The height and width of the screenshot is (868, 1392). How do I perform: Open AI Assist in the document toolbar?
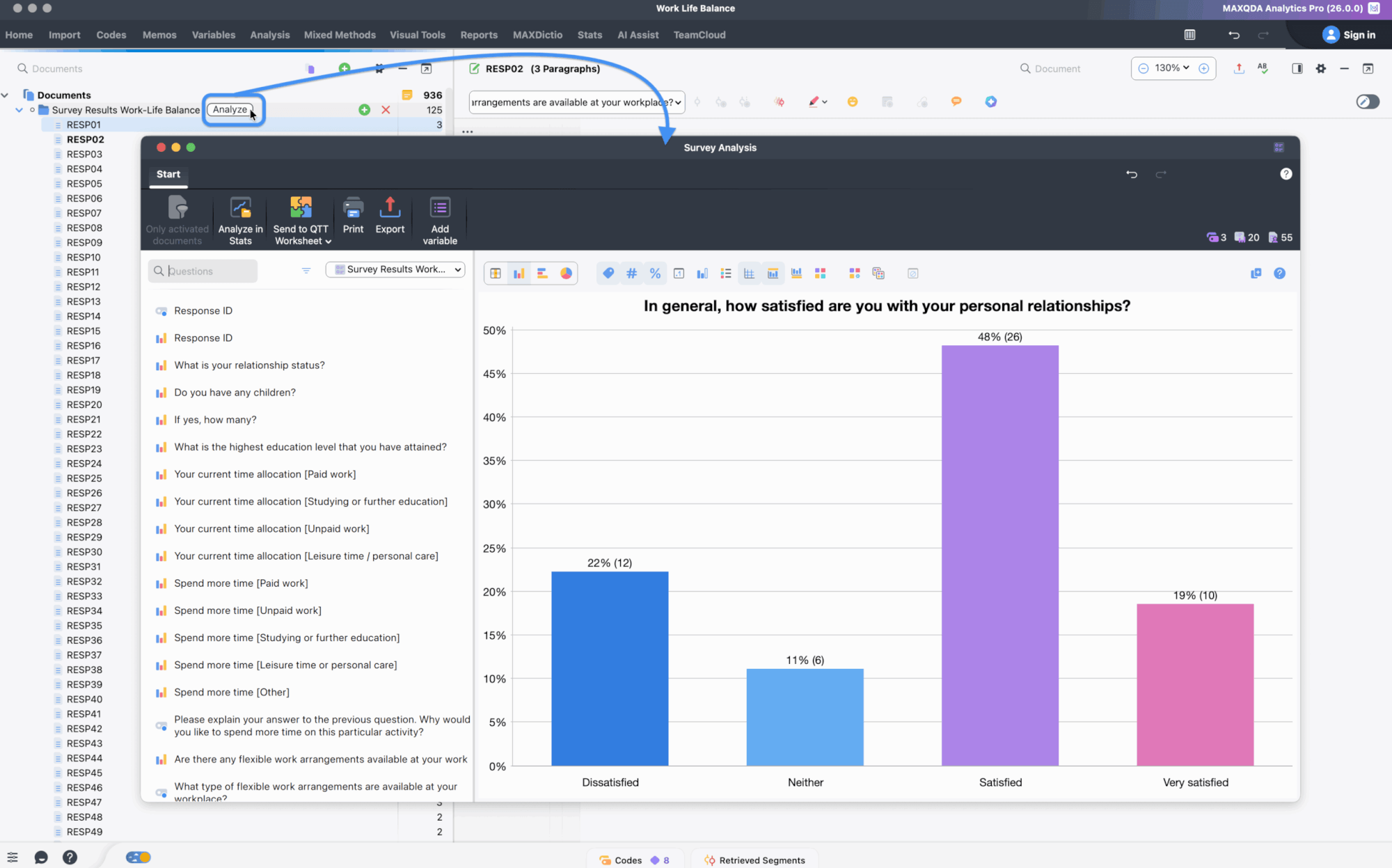(990, 102)
